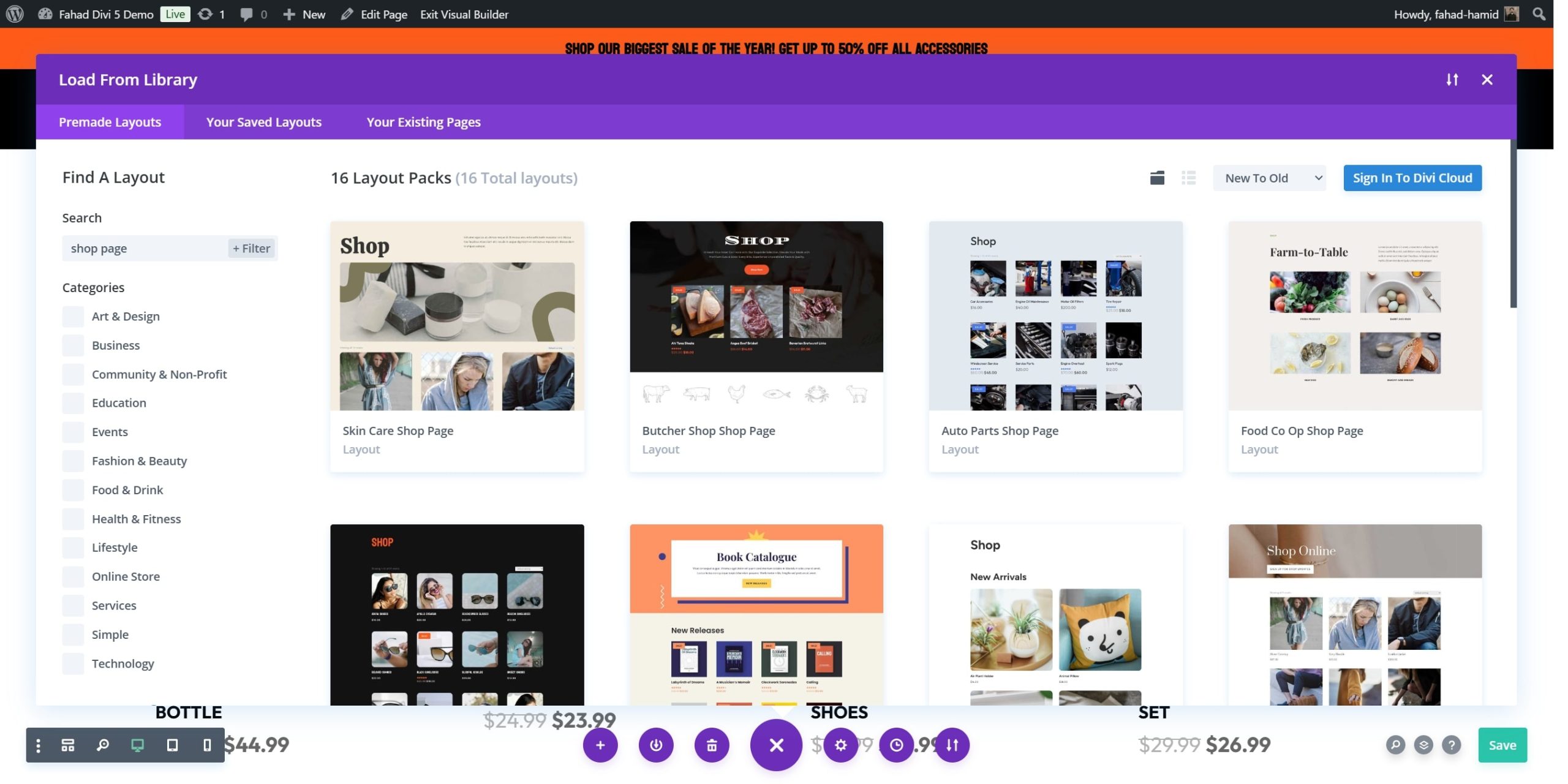Select the 'Your Saved Layouts' tab

coord(264,121)
